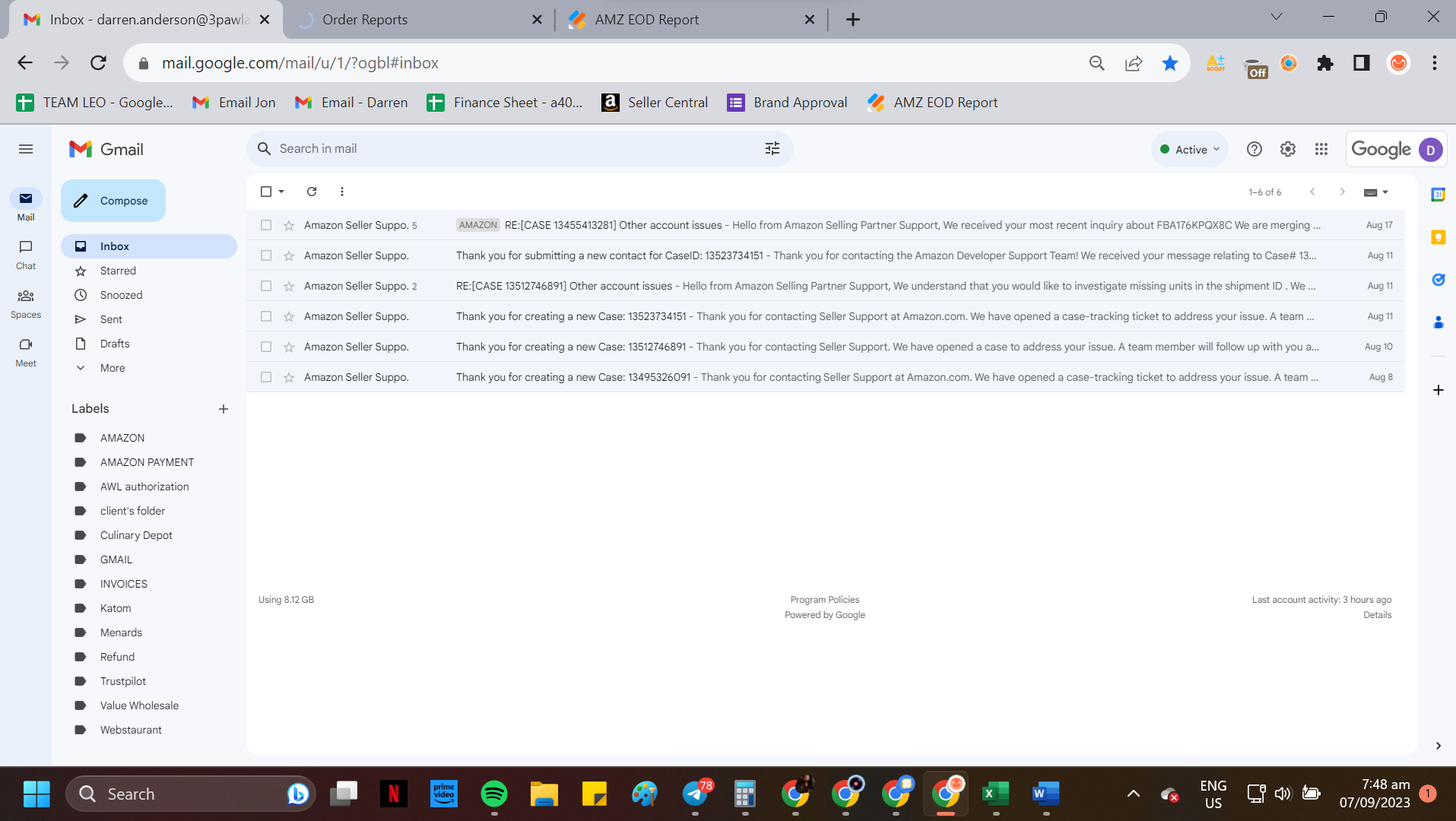The height and width of the screenshot is (821, 1456).
Task: Click the refresh mail icon
Action: pyautogui.click(x=312, y=192)
